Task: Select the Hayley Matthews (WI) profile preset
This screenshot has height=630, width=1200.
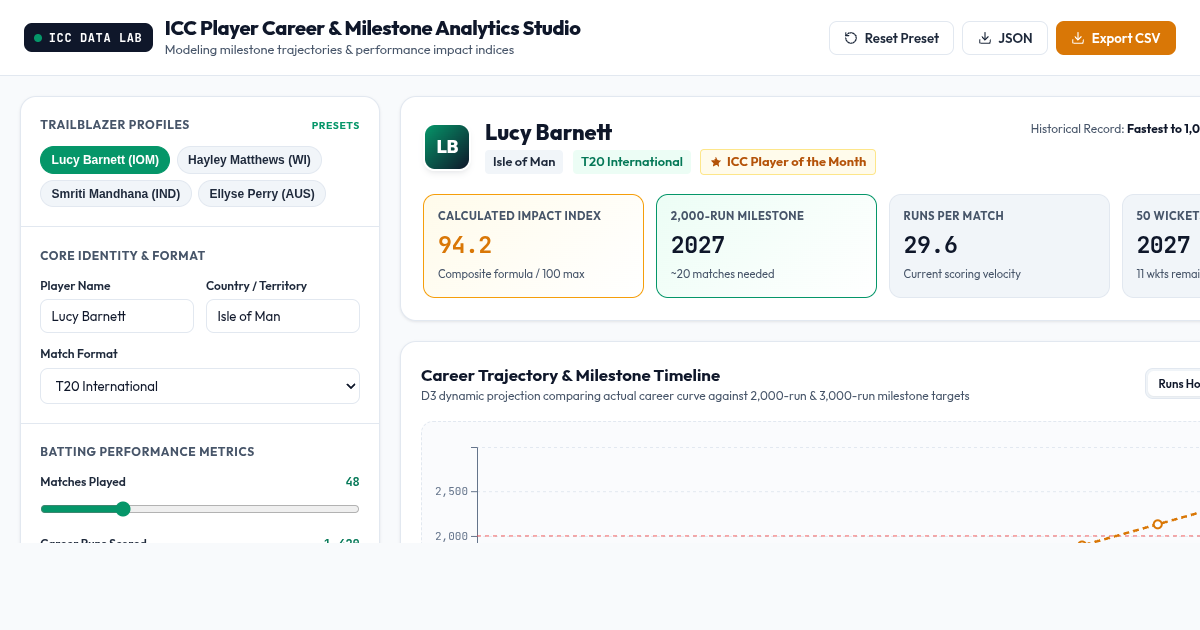Action: (x=249, y=160)
